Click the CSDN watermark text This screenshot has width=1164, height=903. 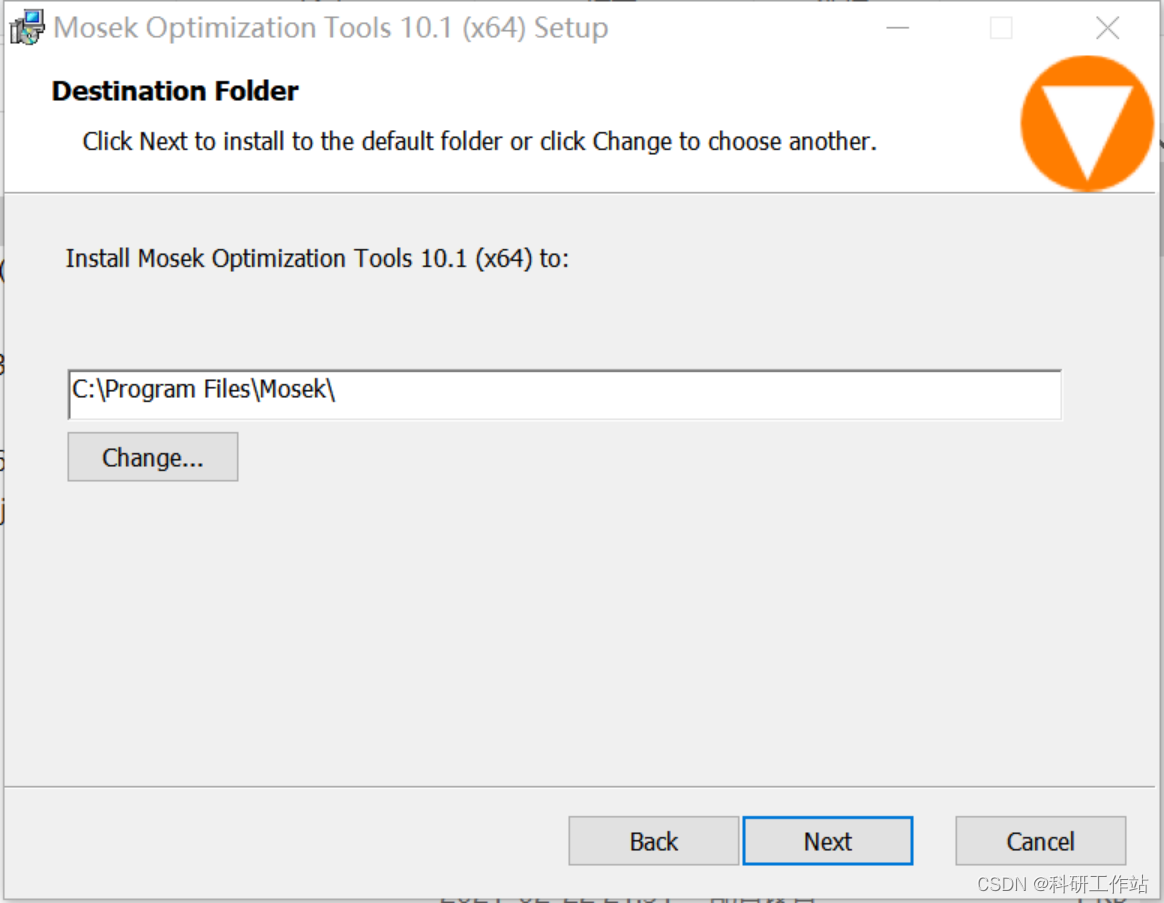[x=1062, y=884]
